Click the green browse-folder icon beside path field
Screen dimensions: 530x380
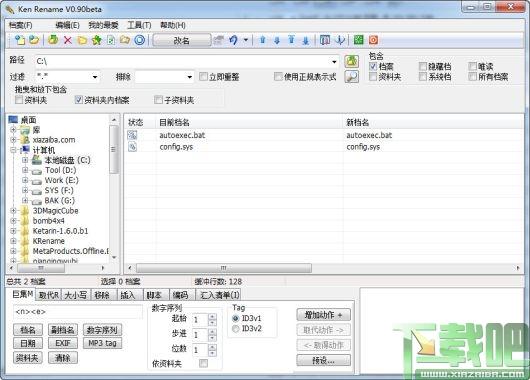tap(352, 61)
